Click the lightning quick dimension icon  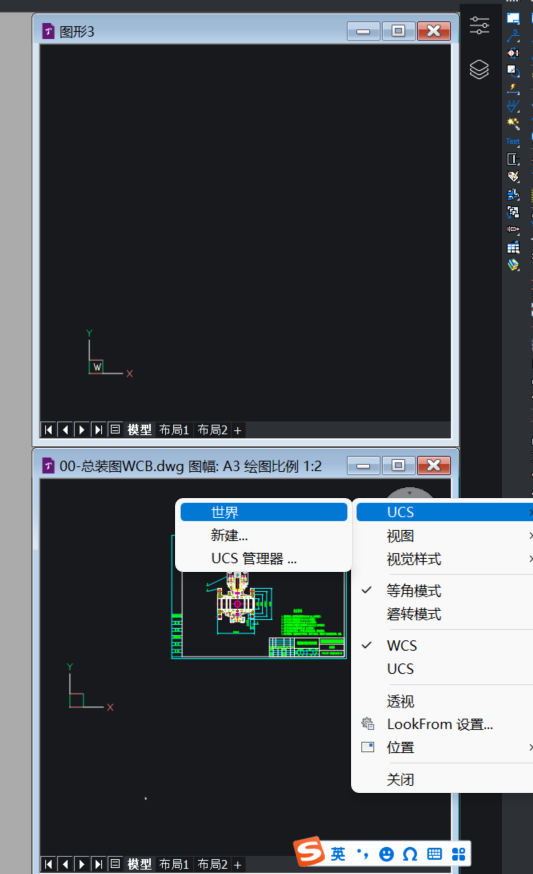tap(513, 89)
